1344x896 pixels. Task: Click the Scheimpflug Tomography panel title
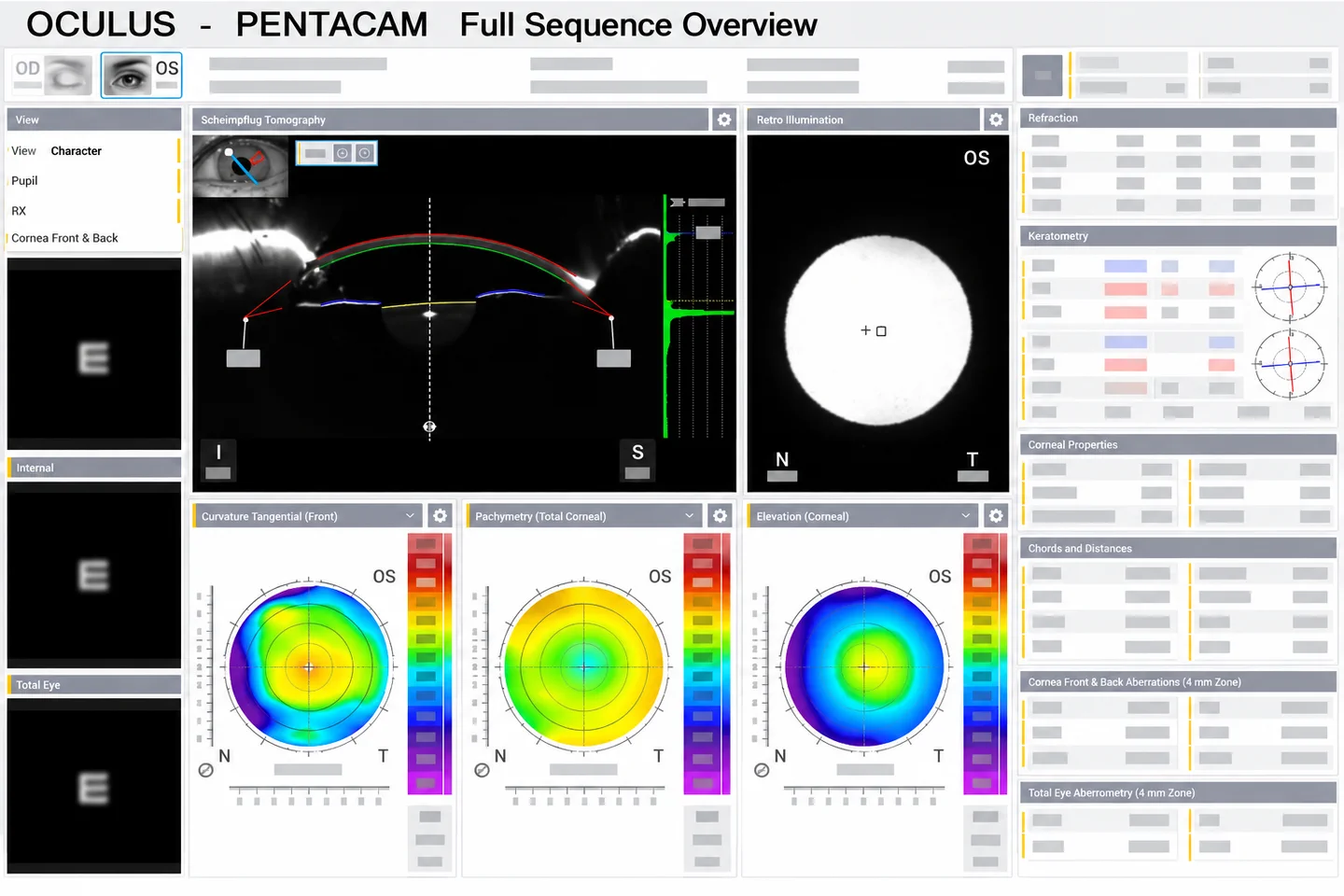point(263,120)
